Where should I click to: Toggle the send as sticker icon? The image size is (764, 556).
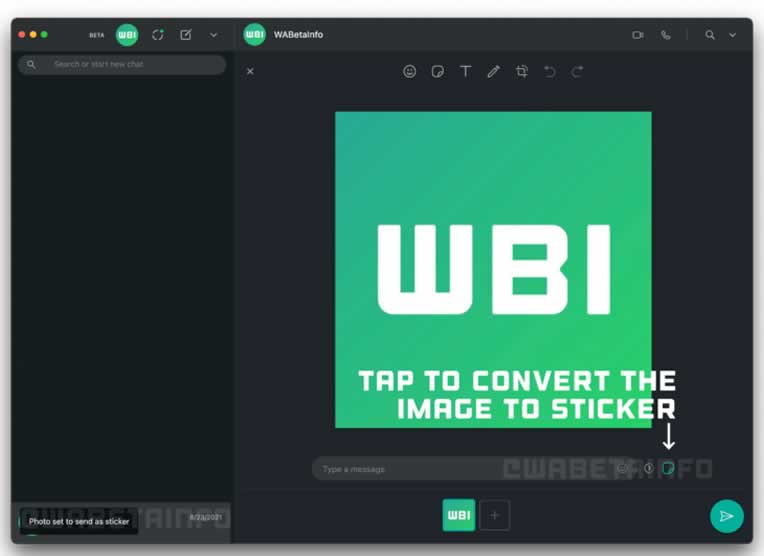(x=668, y=468)
